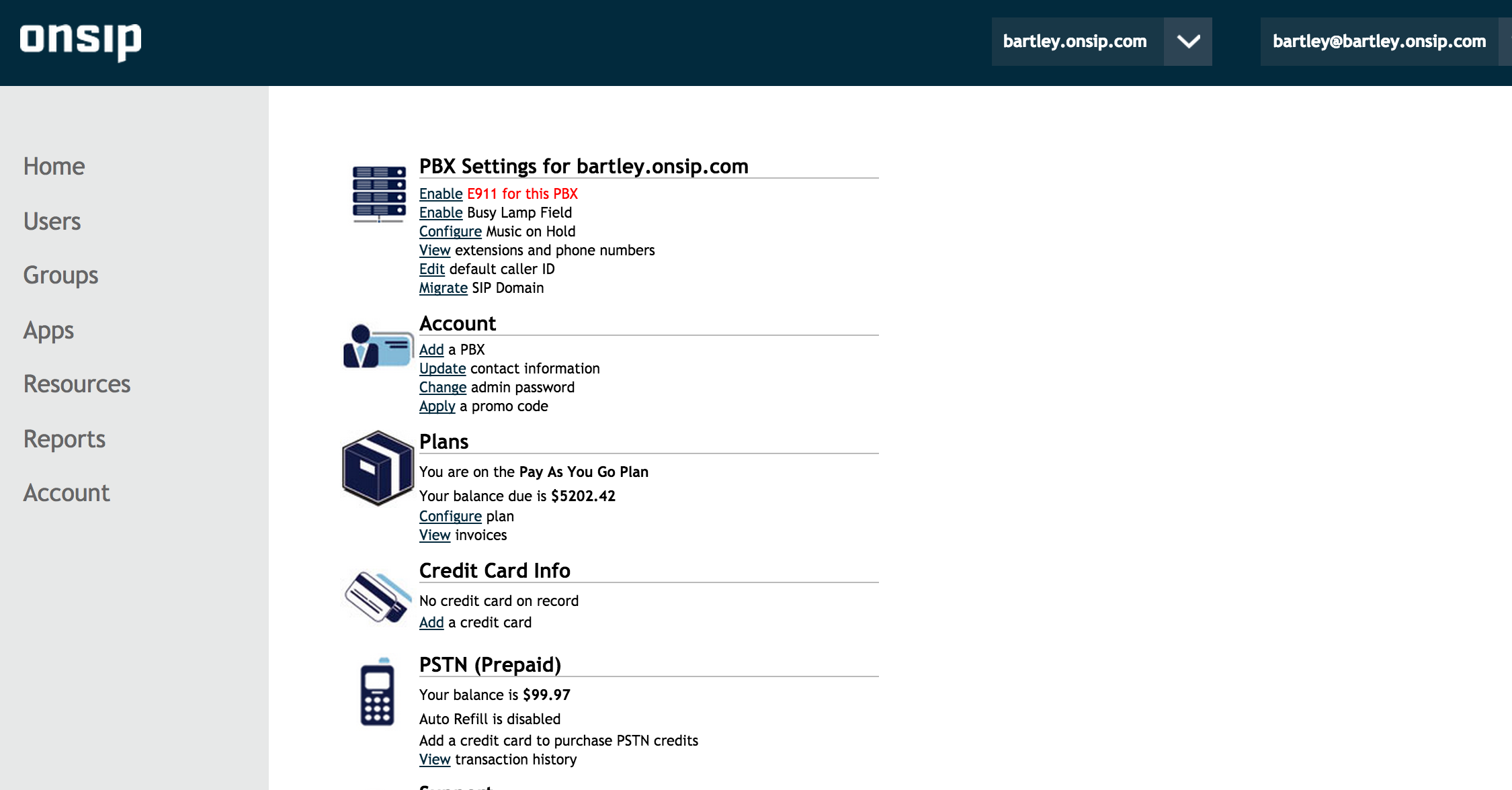Click the Plans section heading

[444, 441]
